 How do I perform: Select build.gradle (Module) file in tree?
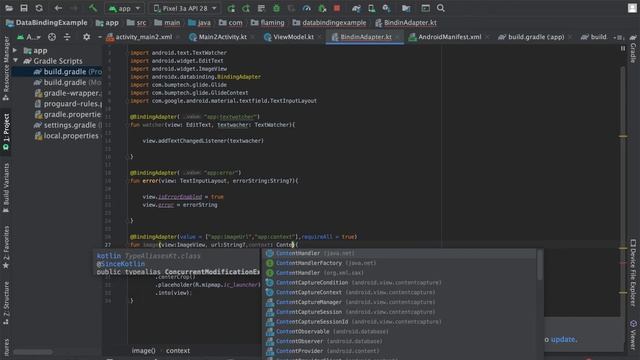tap(67, 82)
